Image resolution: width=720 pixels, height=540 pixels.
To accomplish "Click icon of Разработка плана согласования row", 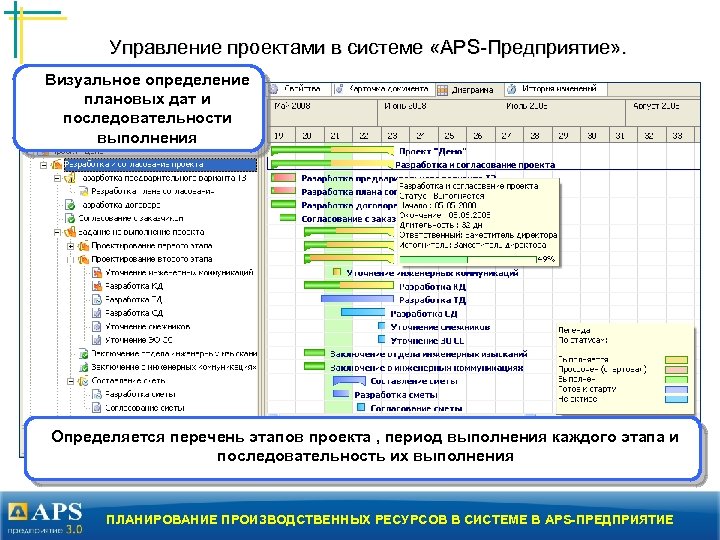I will pyautogui.click(x=84, y=191).
